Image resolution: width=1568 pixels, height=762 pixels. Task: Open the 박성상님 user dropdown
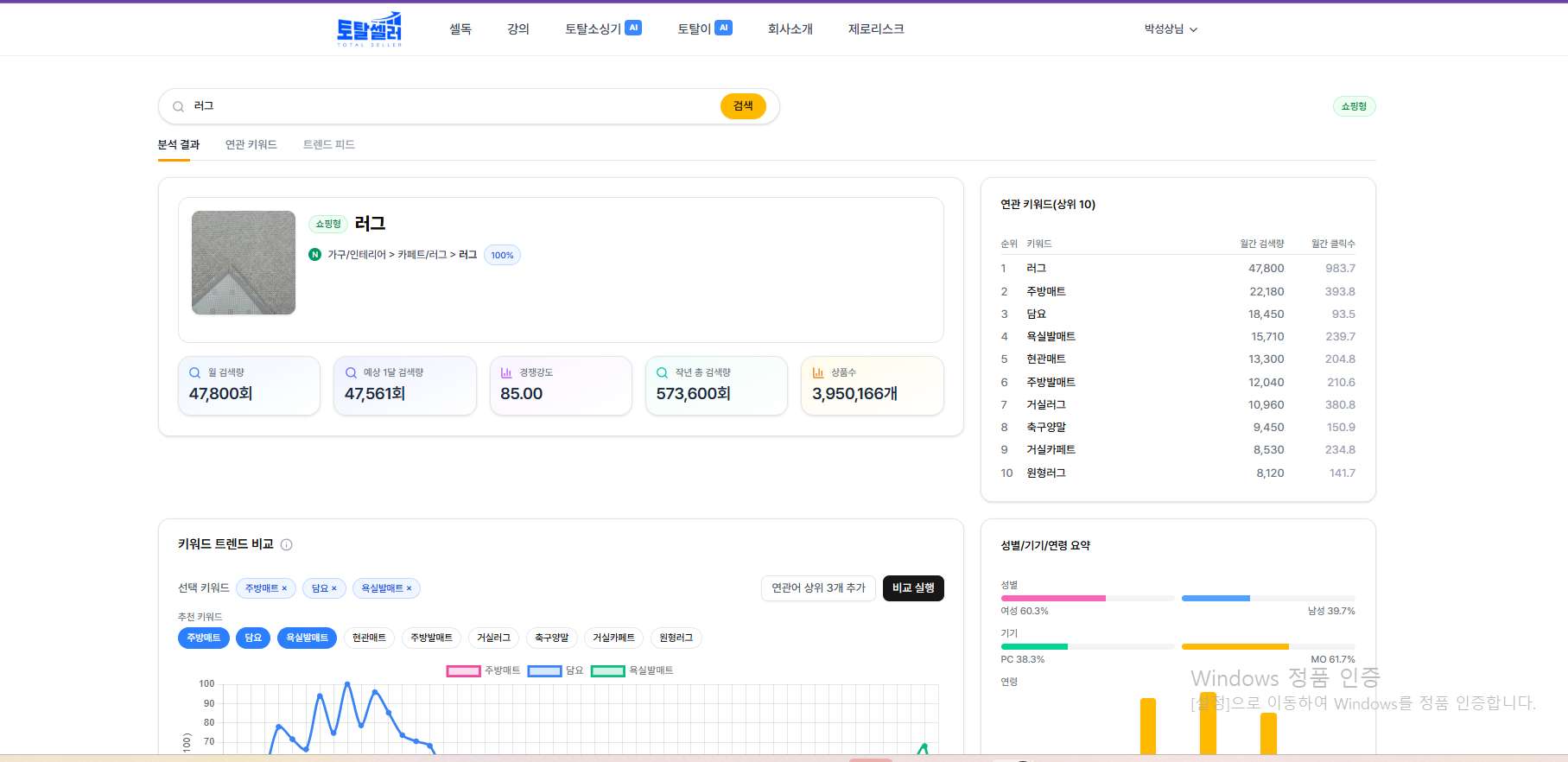click(x=1171, y=29)
